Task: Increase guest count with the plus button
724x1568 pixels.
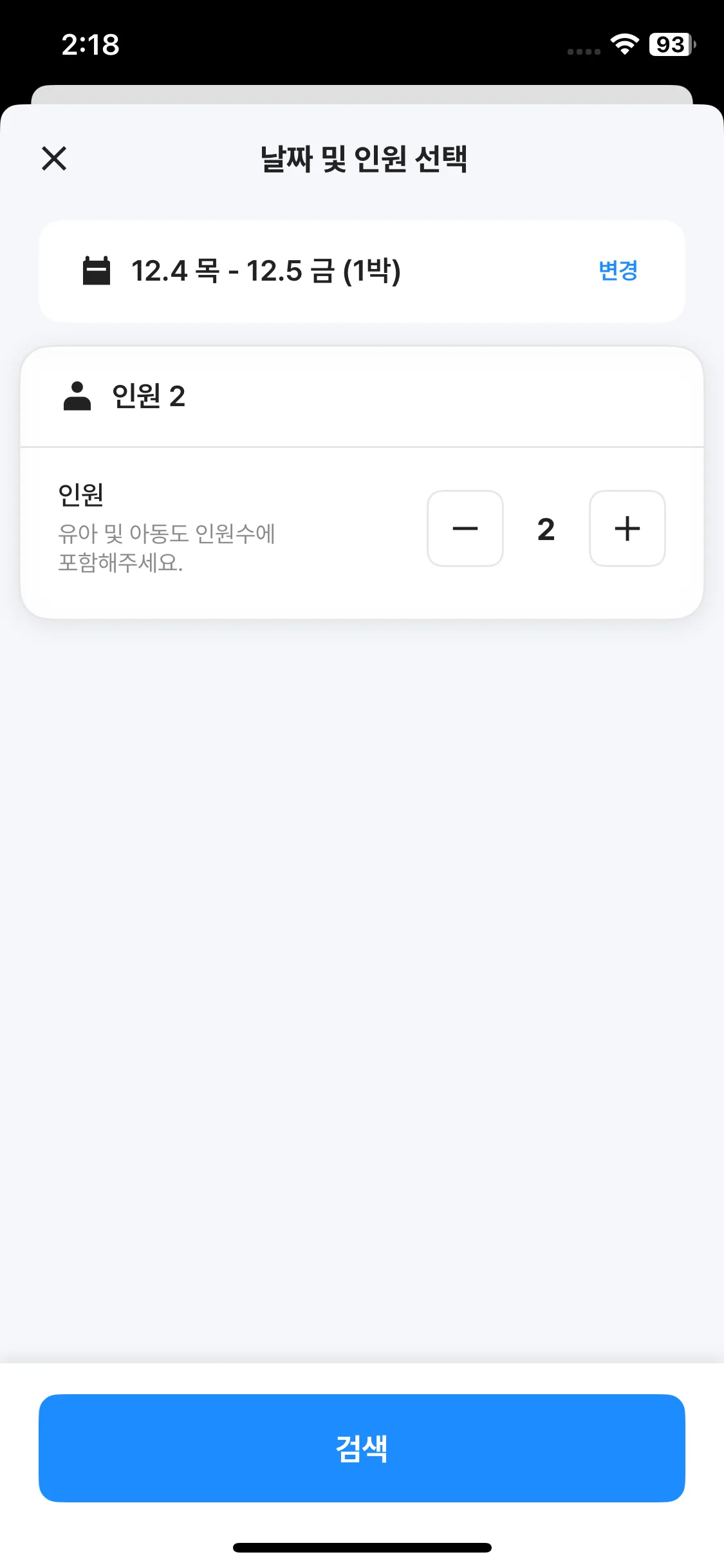Action: tap(627, 528)
